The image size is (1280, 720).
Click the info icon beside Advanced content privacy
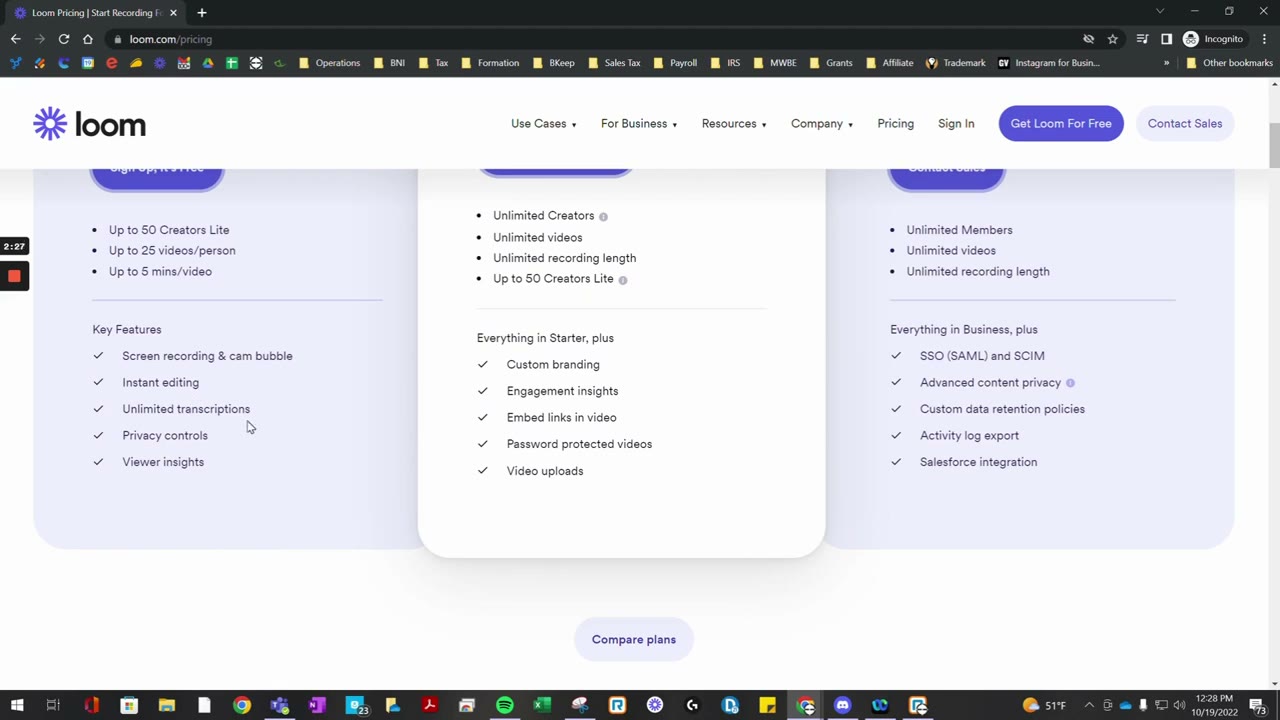1070,383
